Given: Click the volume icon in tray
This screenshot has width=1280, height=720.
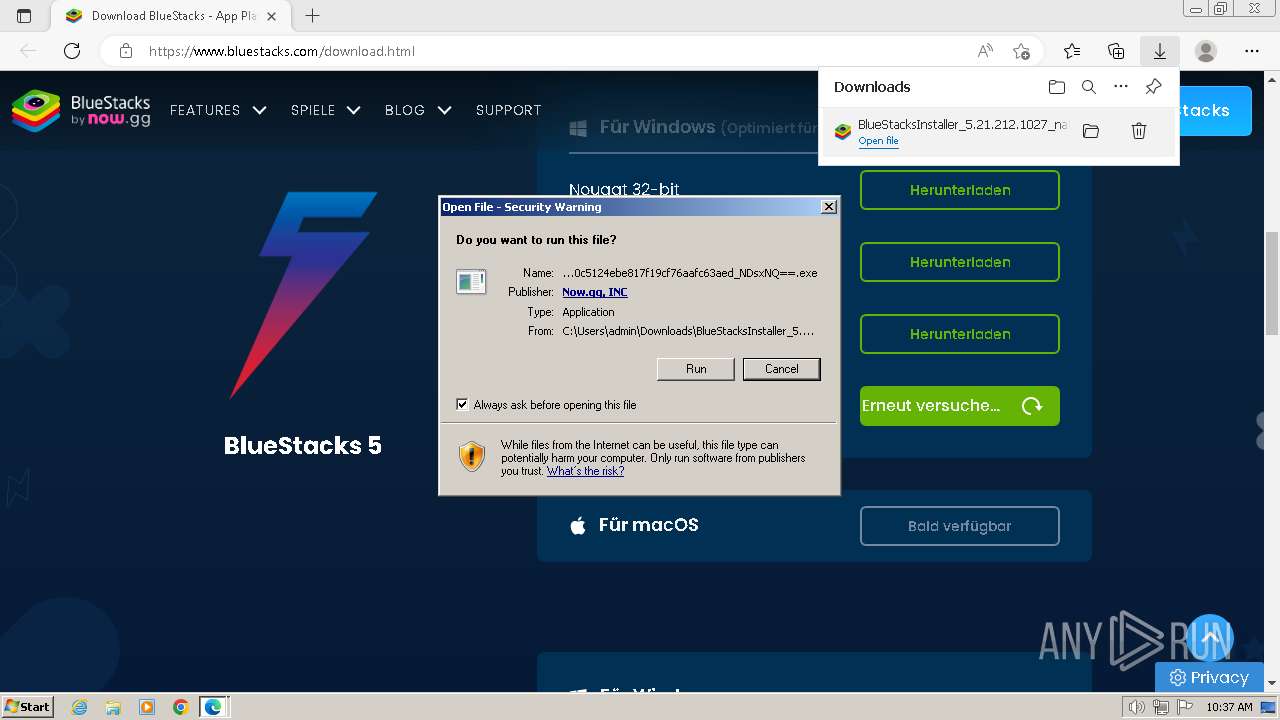Looking at the screenshot, I should pyautogui.click(x=1137, y=707).
